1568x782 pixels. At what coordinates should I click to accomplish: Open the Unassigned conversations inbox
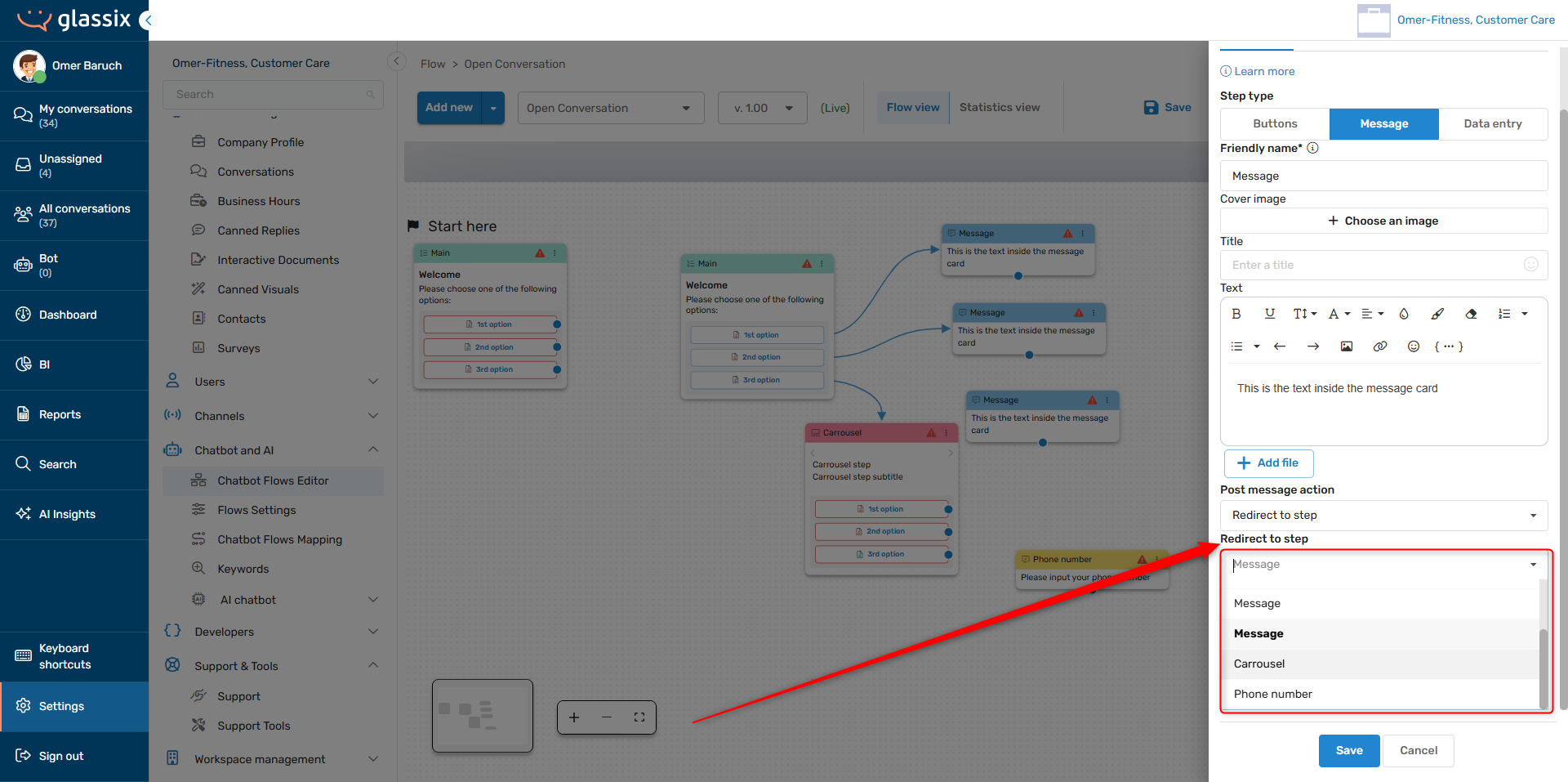(74, 166)
